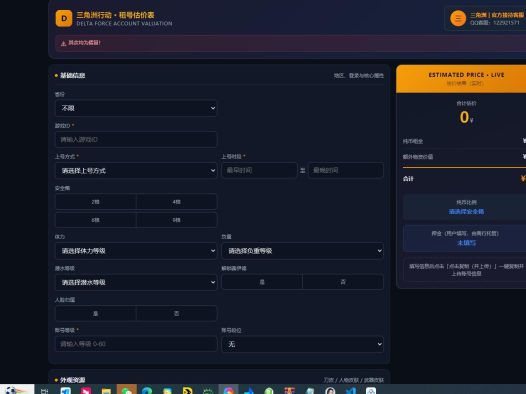This screenshot has width=526, height=394.
Task: Click the 基础信息 section heading
Action: (72, 75)
